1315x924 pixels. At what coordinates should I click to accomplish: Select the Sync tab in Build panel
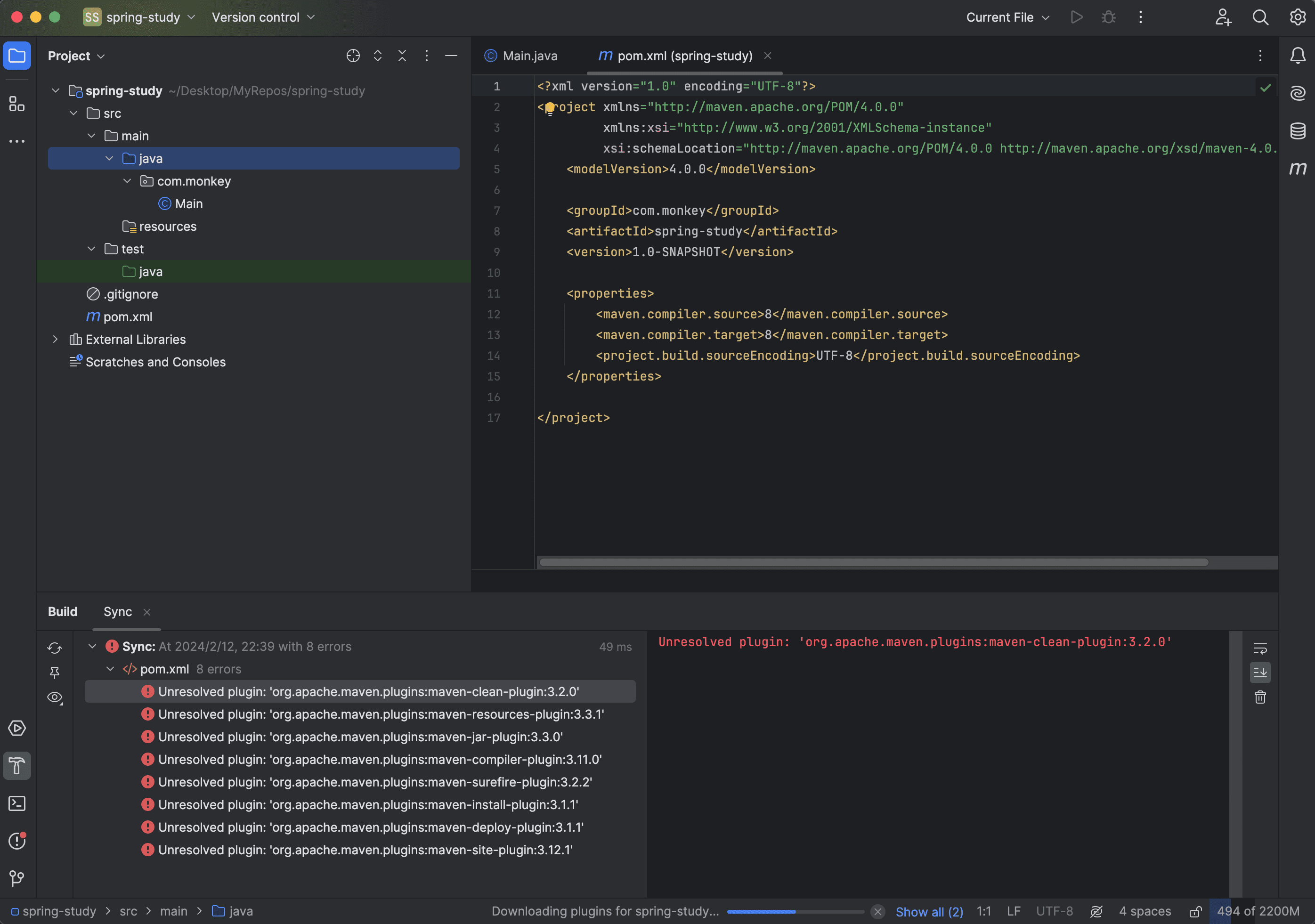coord(117,611)
